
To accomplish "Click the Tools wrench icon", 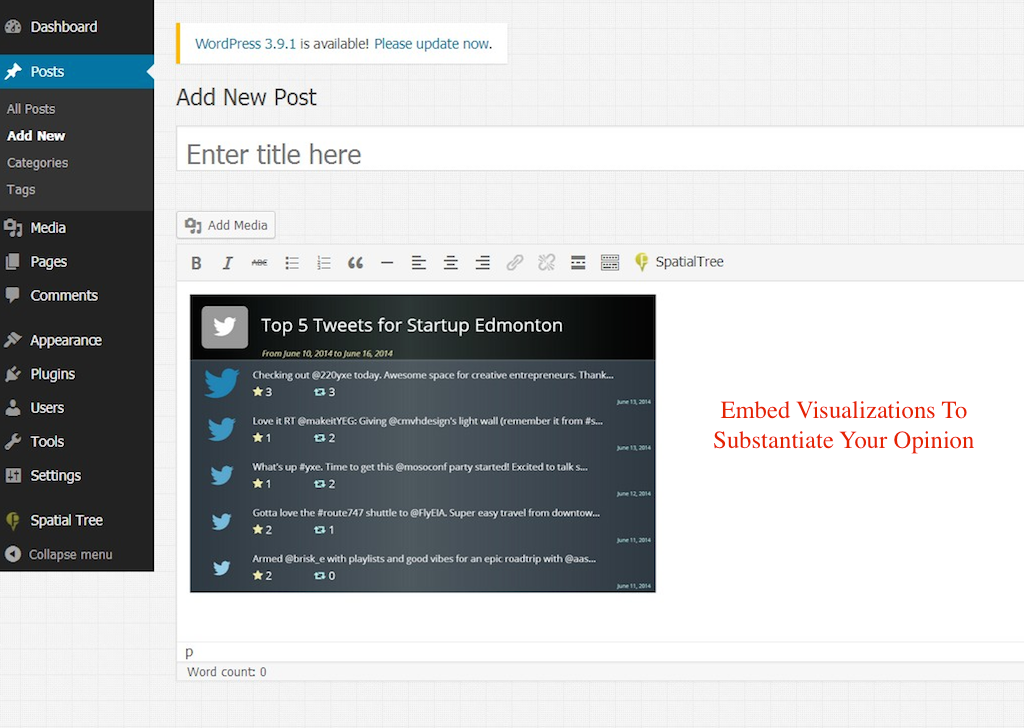I will click(x=13, y=442).
